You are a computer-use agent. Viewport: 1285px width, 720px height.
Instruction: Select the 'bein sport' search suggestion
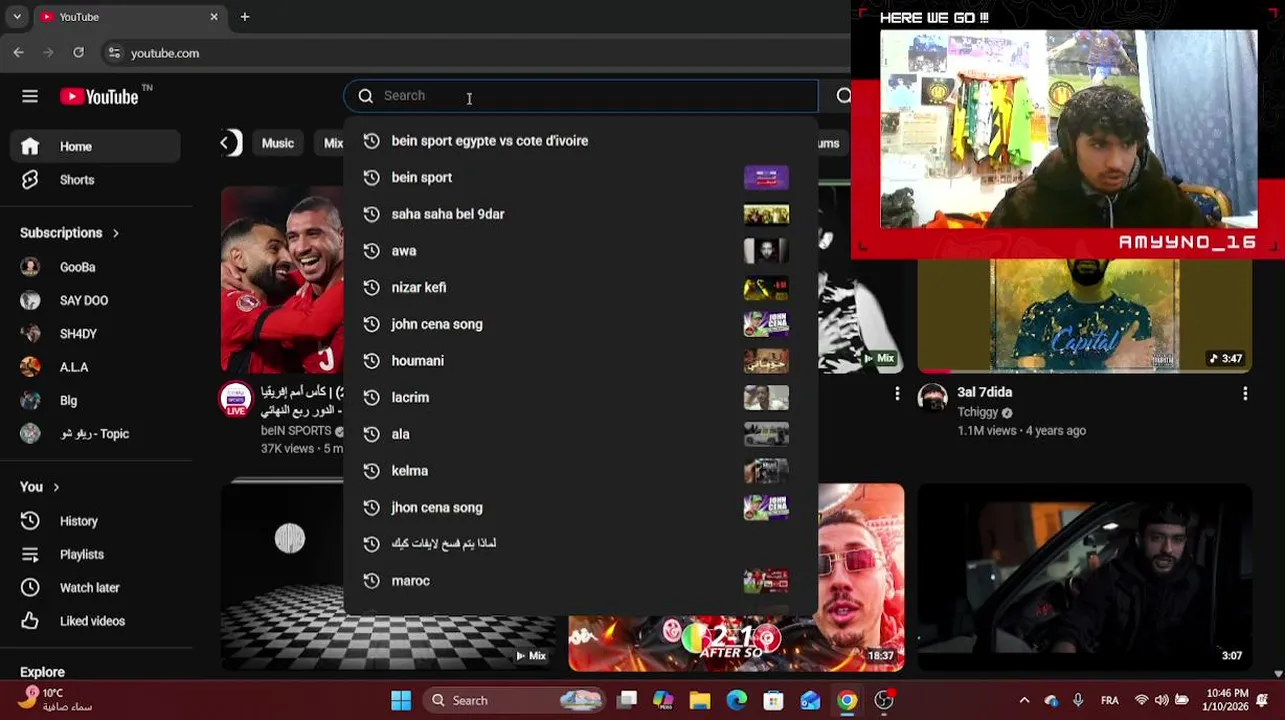click(x=580, y=178)
